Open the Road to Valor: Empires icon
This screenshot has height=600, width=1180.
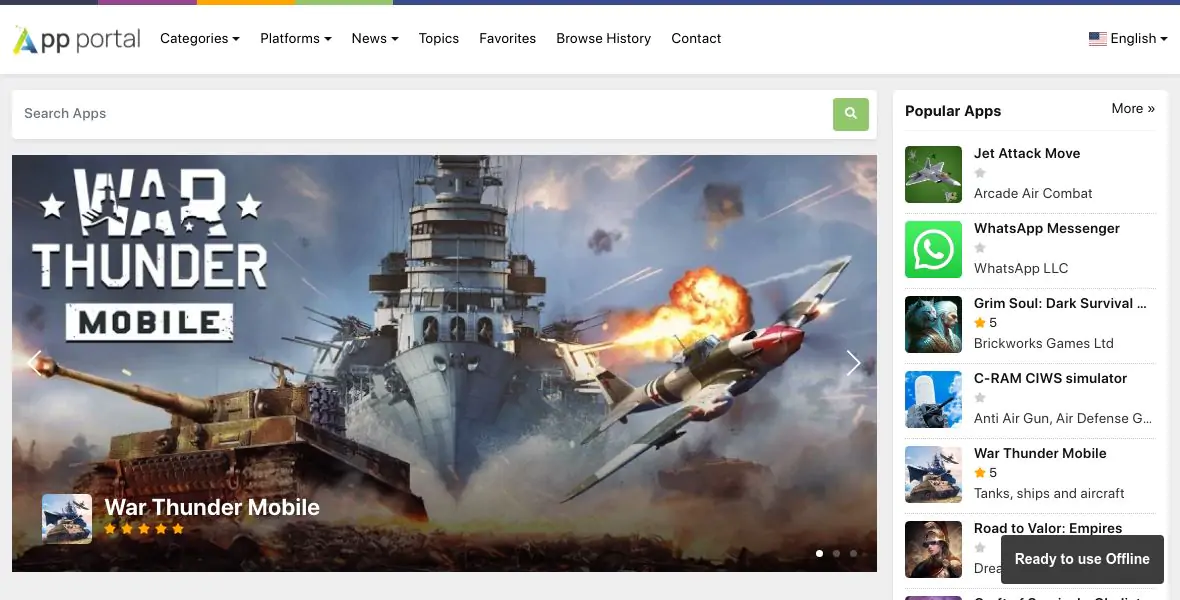pos(933,550)
